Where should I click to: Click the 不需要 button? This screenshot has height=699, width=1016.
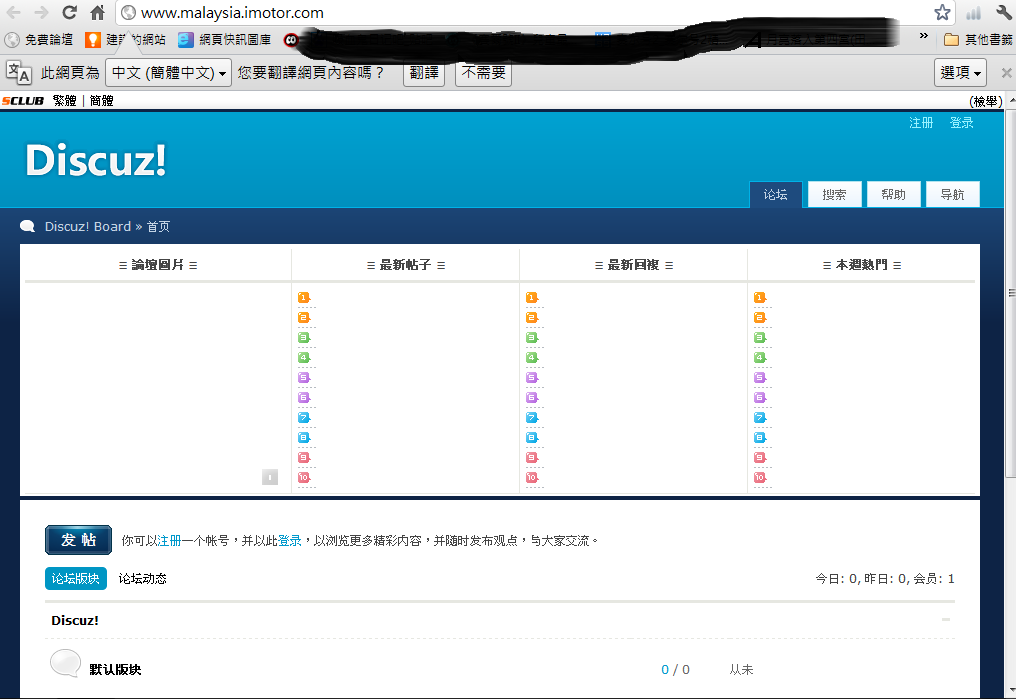pyautogui.click(x=484, y=73)
